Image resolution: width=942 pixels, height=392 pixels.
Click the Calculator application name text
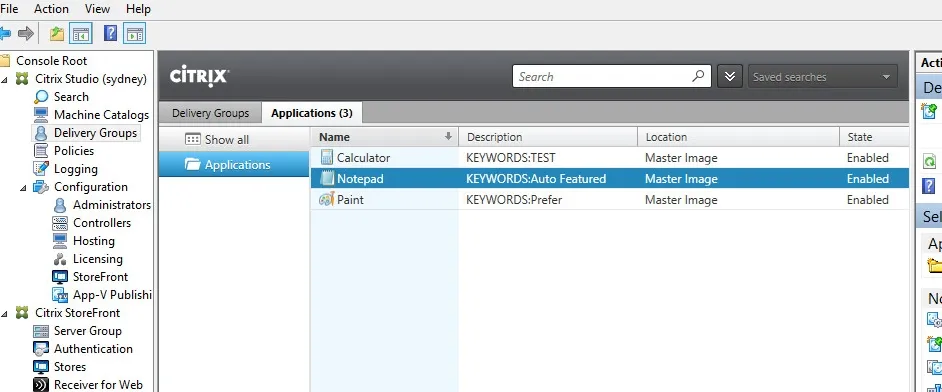pyautogui.click(x=363, y=158)
